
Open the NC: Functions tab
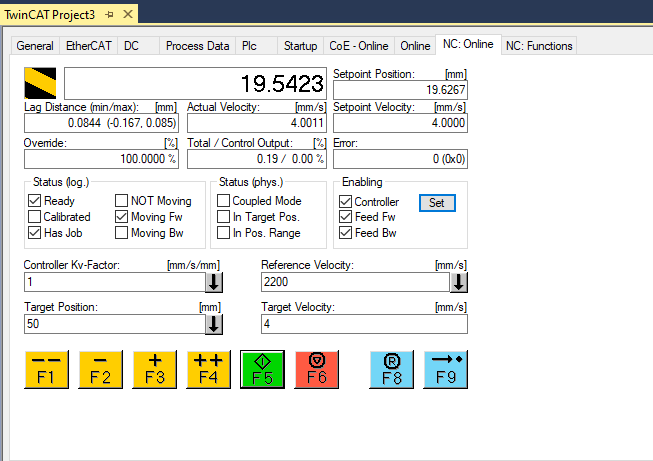pyautogui.click(x=539, y=46)
